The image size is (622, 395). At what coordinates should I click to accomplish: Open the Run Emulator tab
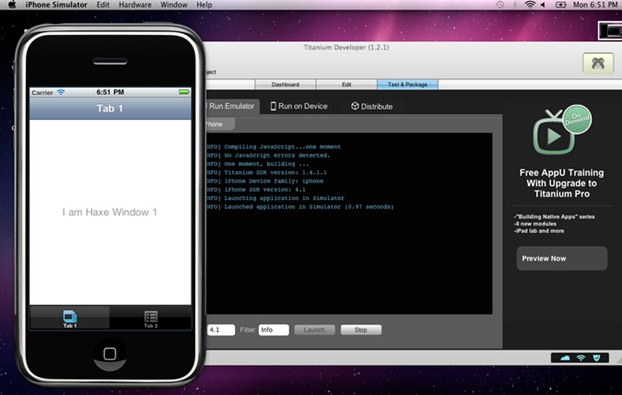click(232, 106)
